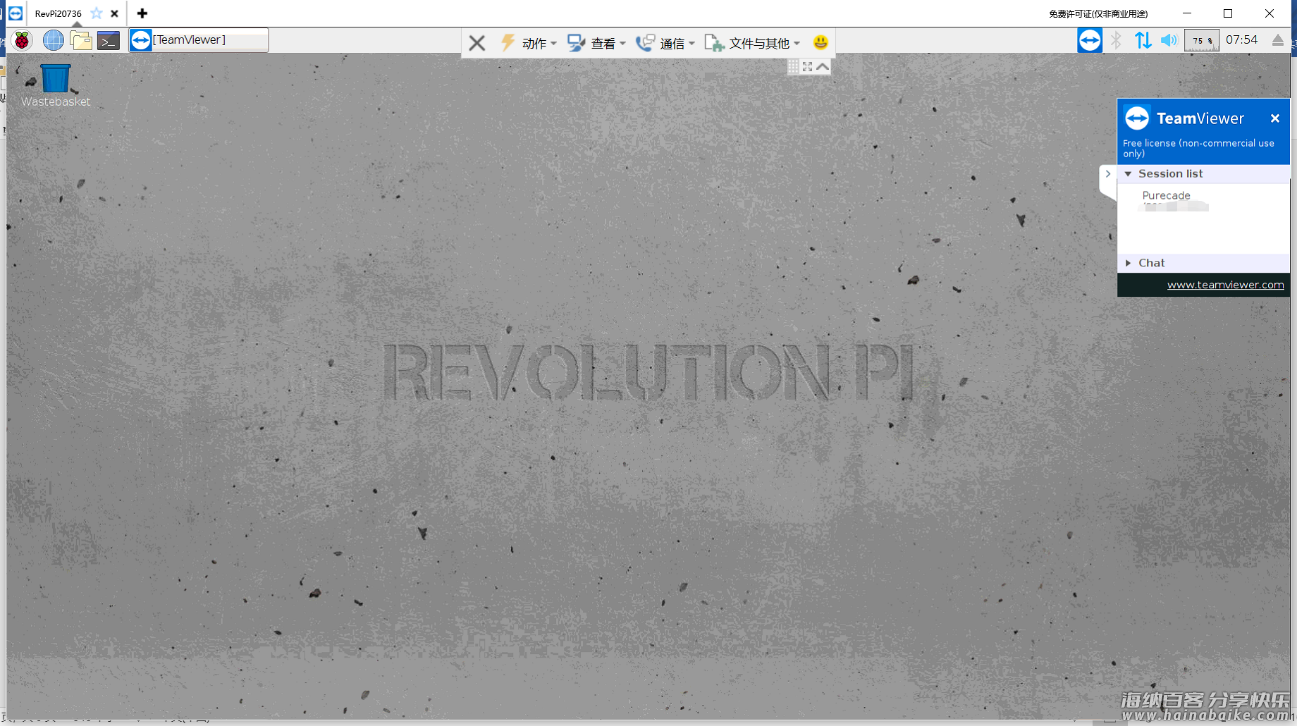The width and height of the screenshot is (1297, 726).
Task: Favorite RevPi20736 with the star icon
Action: [96, 13]
